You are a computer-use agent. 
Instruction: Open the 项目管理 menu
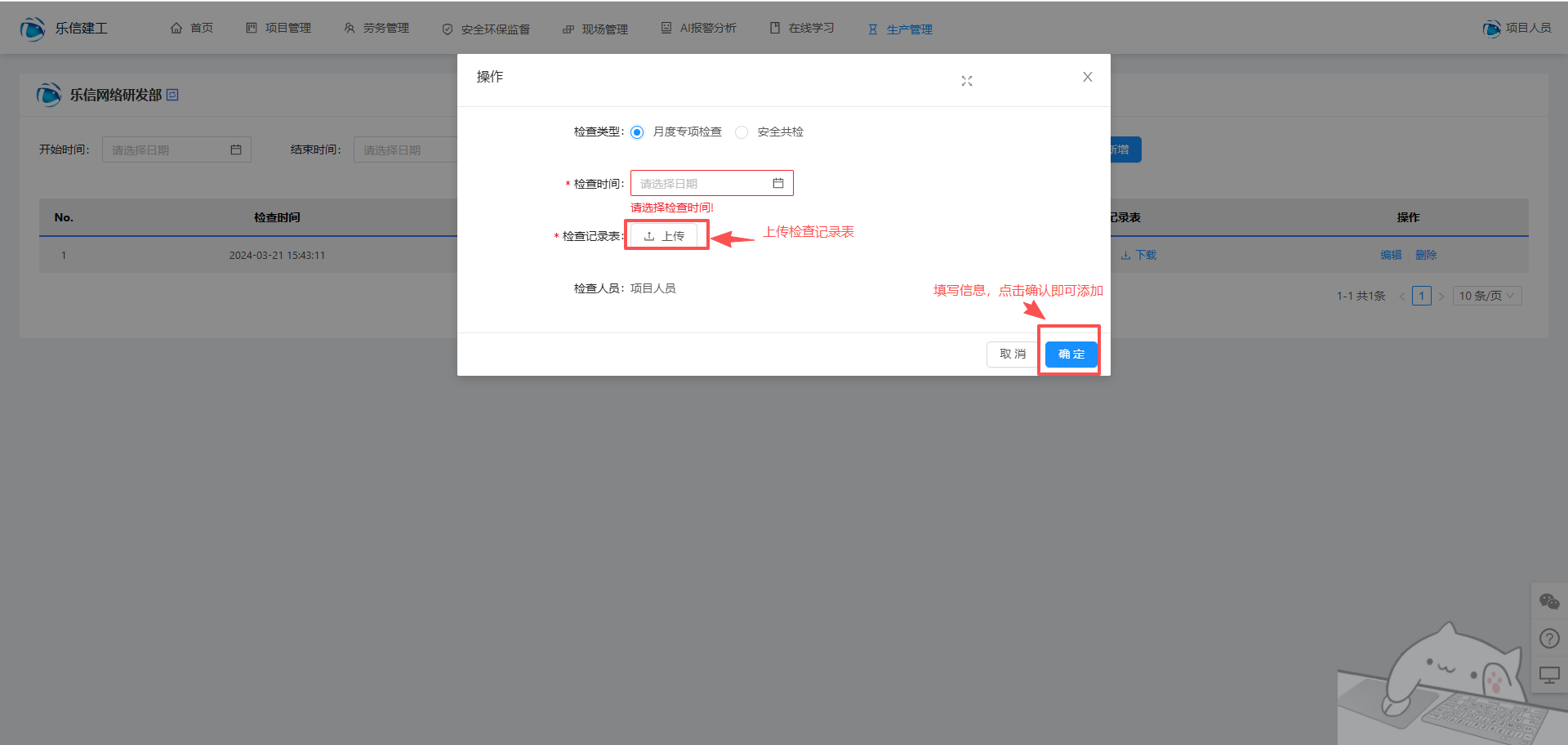278,29
